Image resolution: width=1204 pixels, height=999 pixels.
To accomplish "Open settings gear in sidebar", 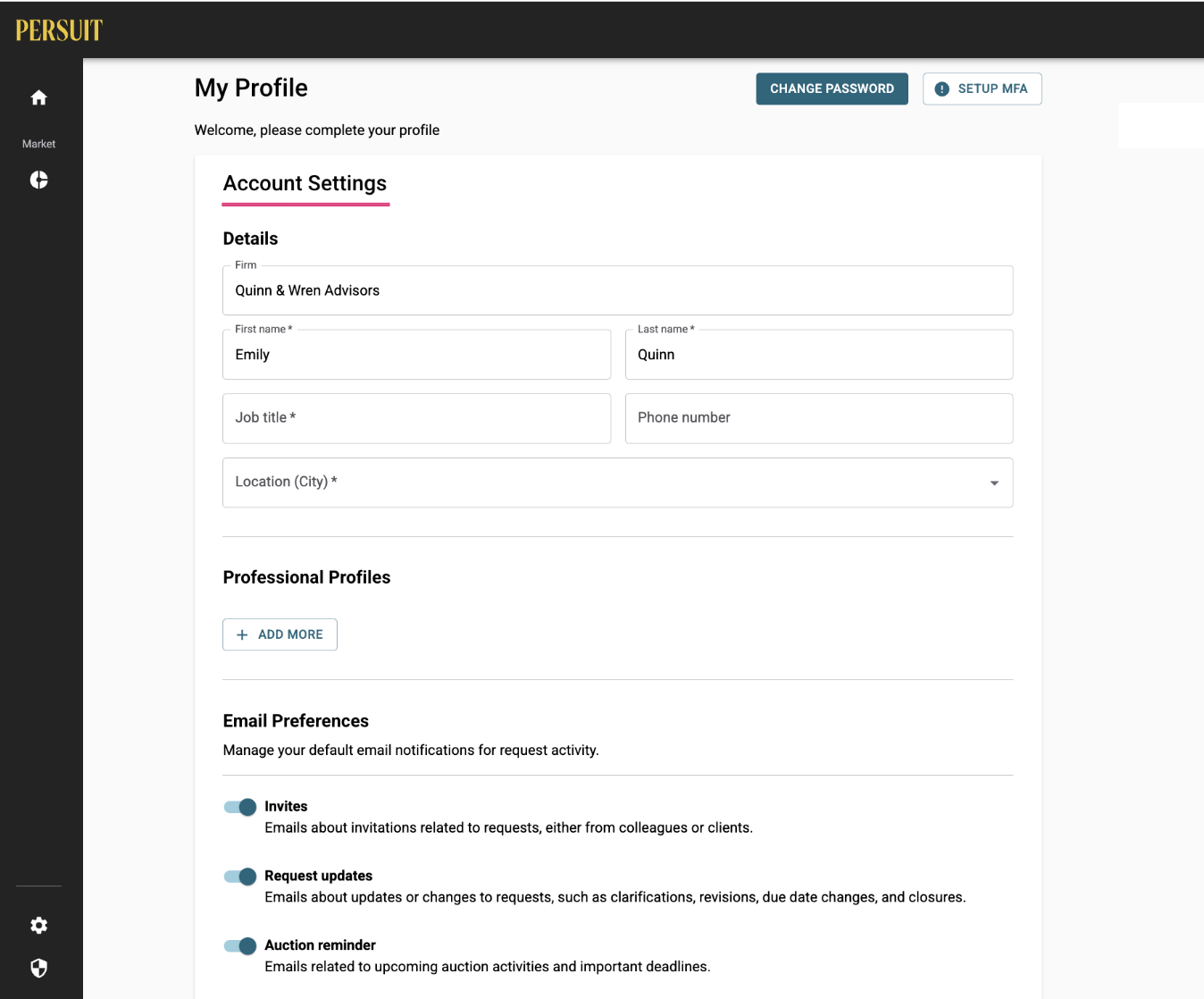I will (x=38, y=926).
